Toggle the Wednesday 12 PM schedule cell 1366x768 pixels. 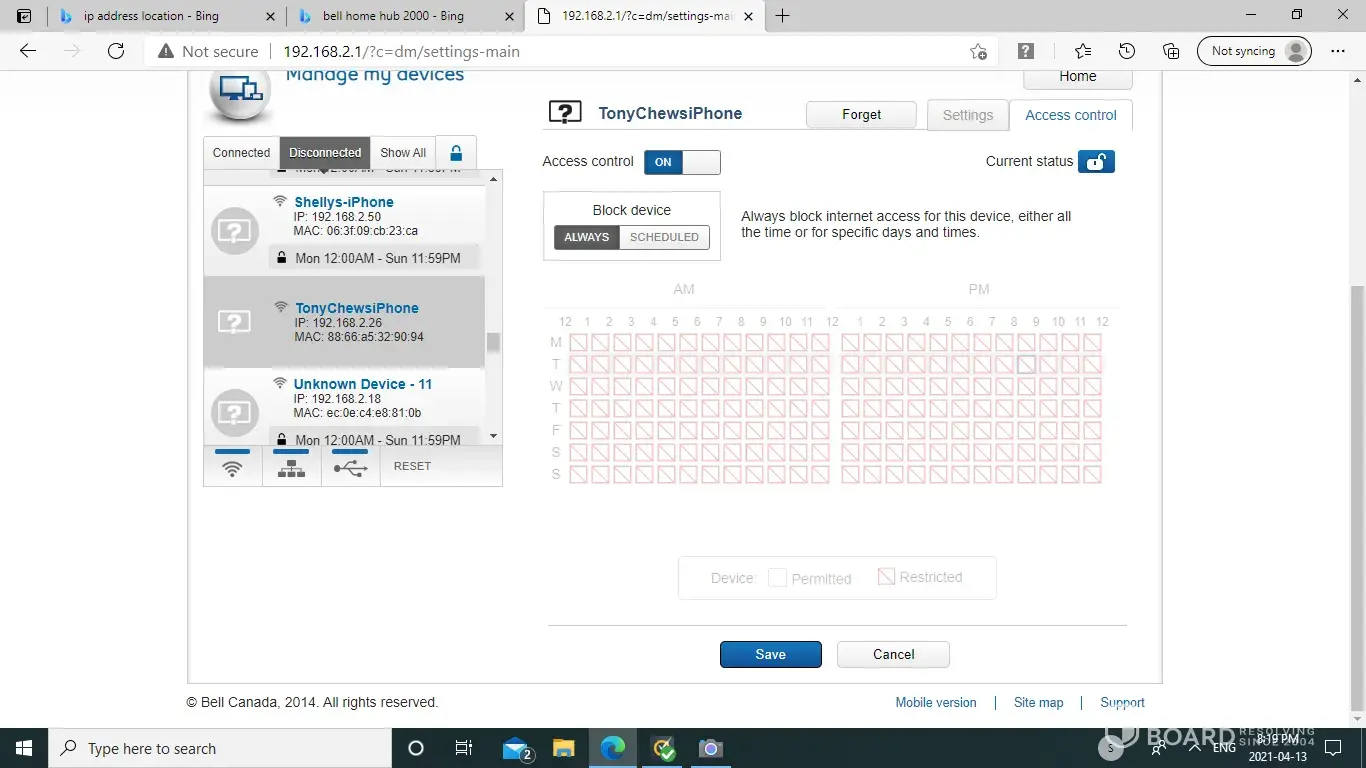[850, 387]
